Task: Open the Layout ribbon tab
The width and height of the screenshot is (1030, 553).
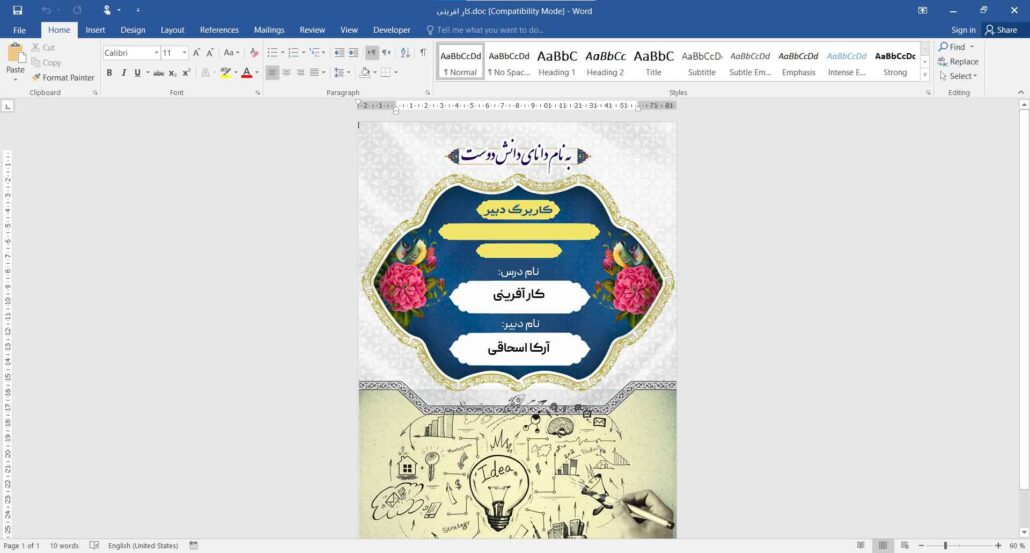Action: [x=172, y=30]
